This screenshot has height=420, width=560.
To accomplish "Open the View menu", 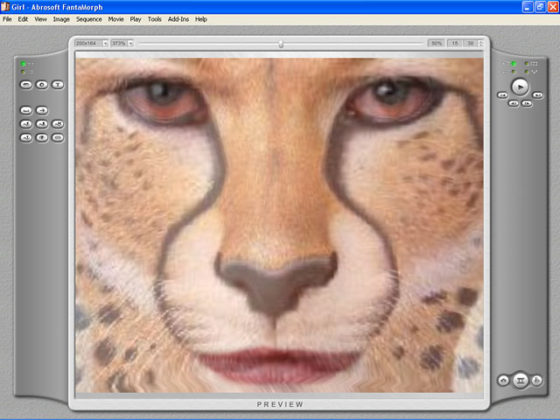I will (x=40, y=19).
